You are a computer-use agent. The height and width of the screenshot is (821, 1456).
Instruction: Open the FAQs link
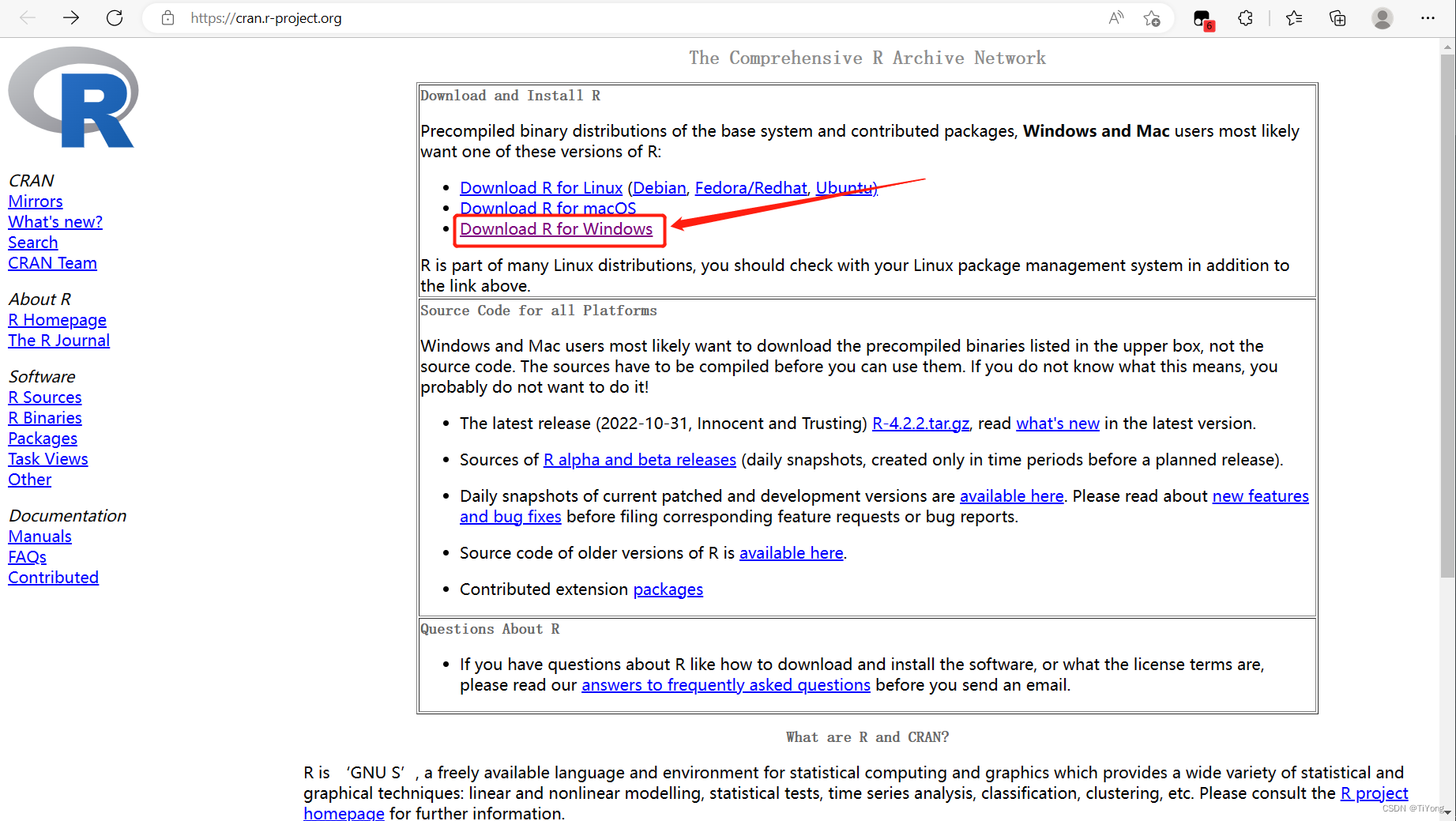pyautogui.click(x=28, y=557)
